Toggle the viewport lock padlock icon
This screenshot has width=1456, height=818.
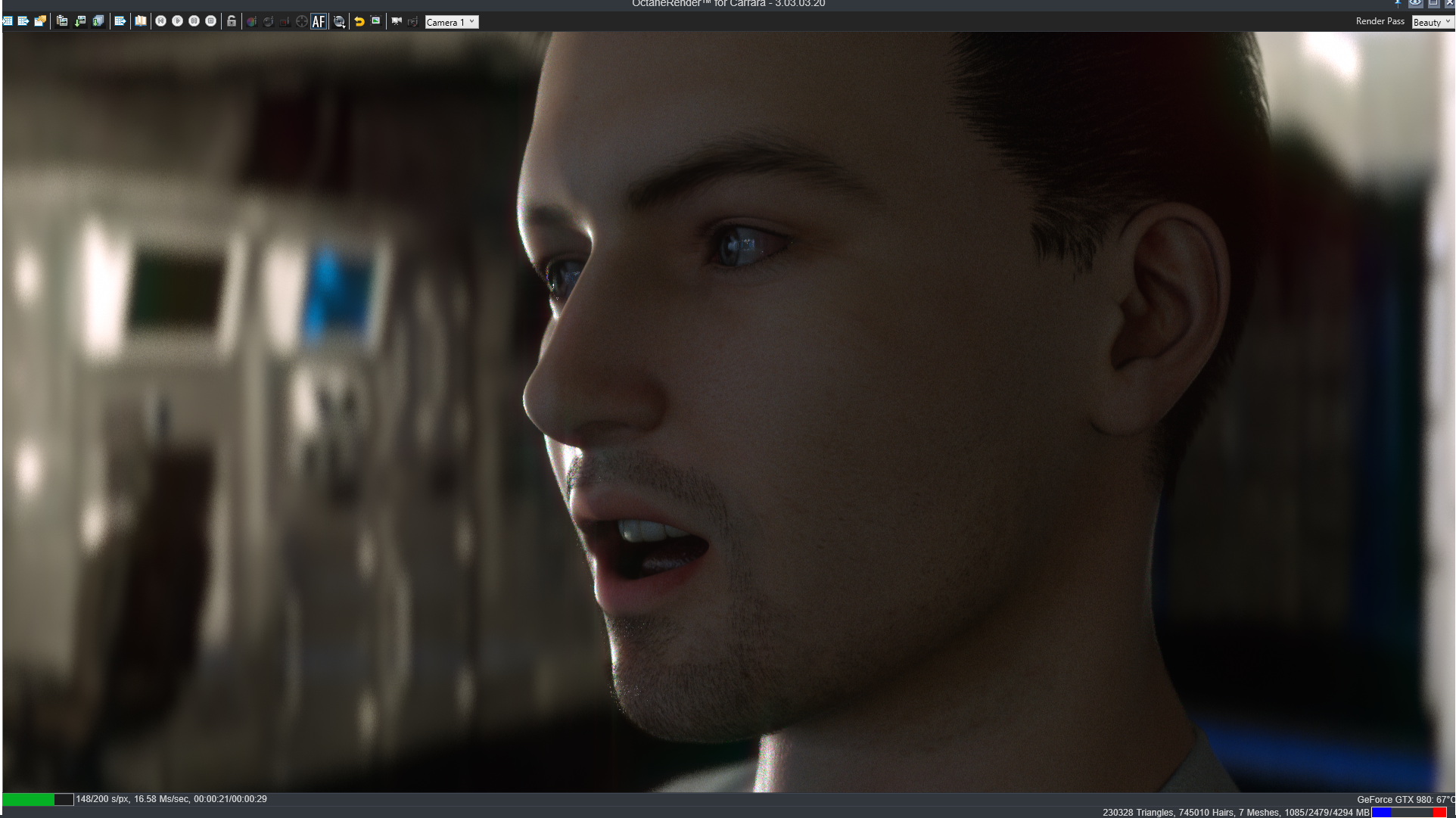(x=232, y=21)
